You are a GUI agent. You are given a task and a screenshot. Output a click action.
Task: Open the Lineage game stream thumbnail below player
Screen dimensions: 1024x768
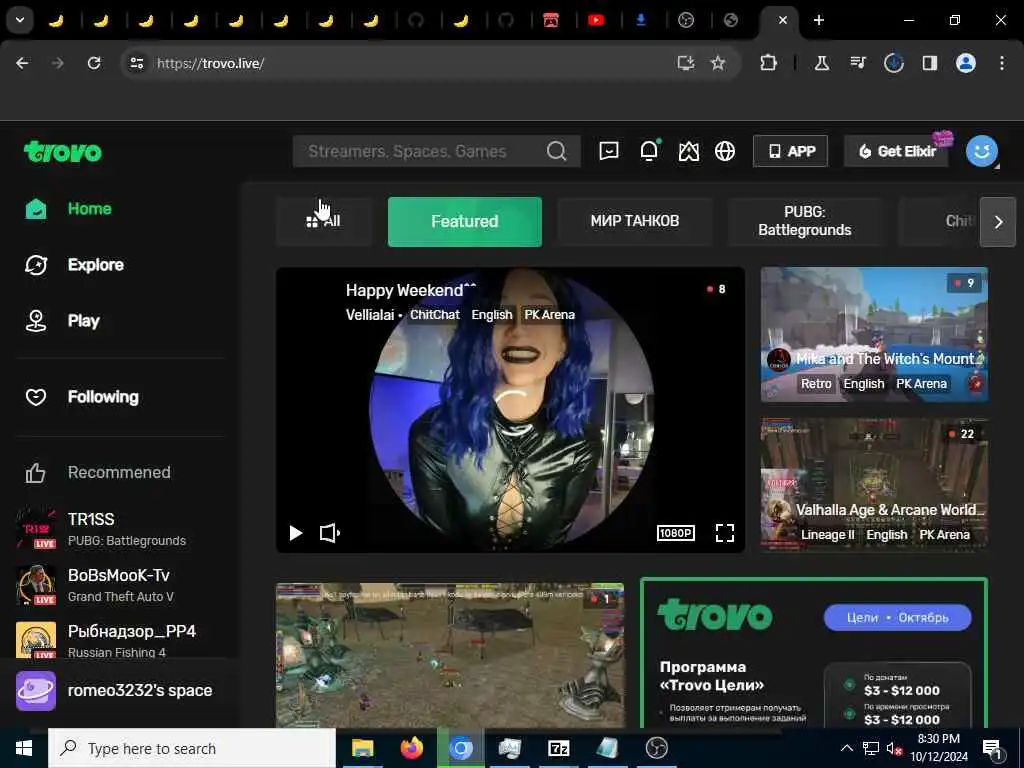coord(450,655)
